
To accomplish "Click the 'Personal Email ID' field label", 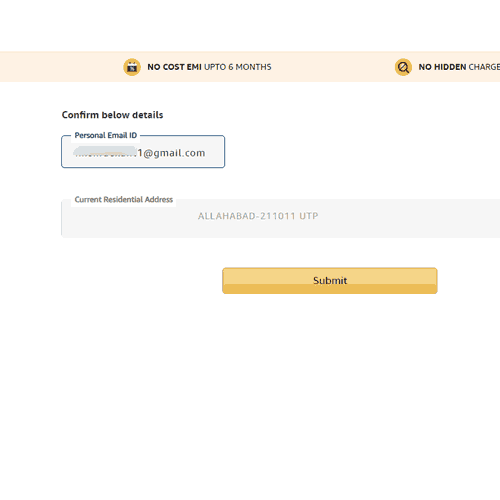I will 106,135.
